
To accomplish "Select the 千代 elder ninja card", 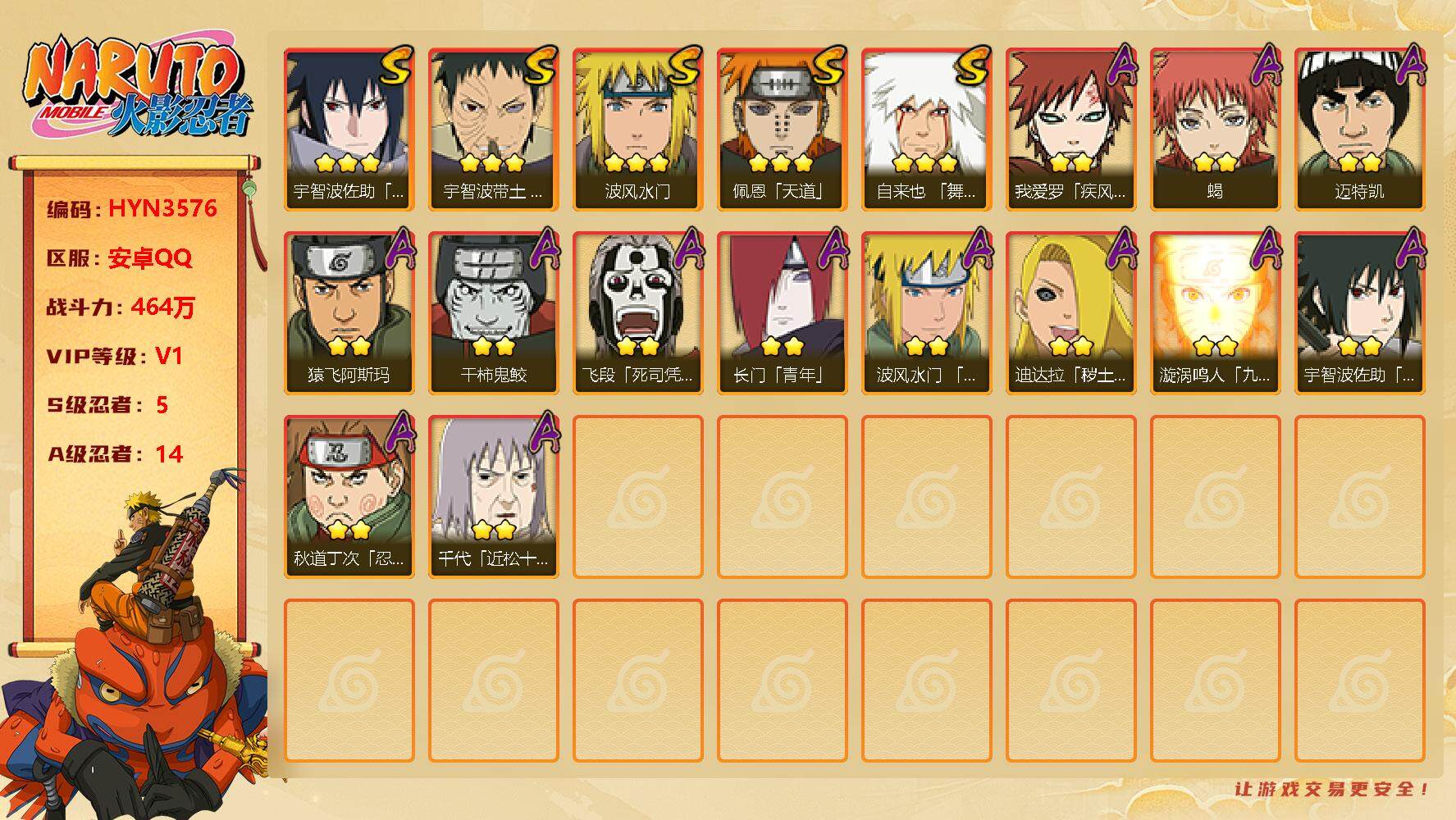I will pos(493,497).
